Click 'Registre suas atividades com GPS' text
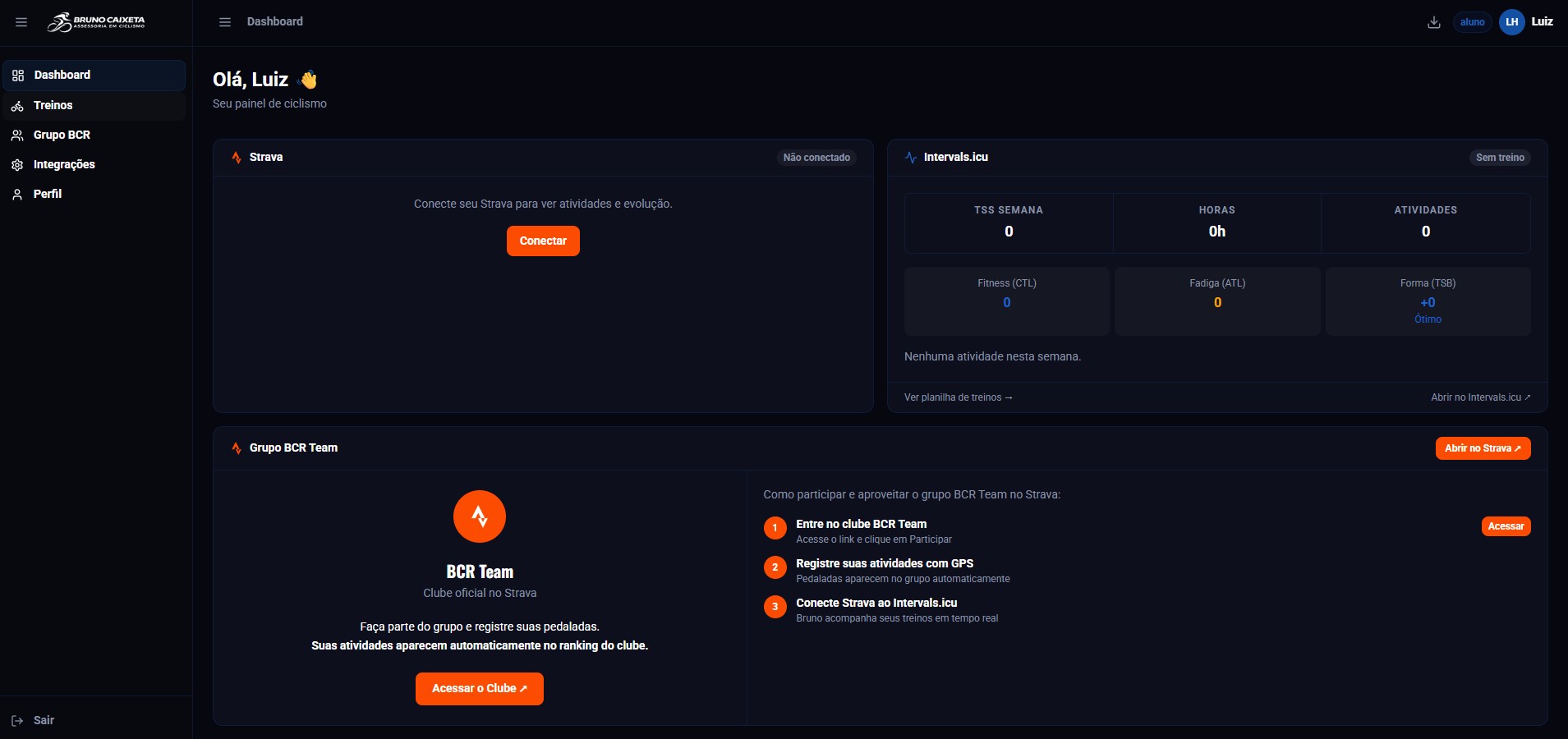The height and width of the screenshot is (739, 1568). coord(885,563)
